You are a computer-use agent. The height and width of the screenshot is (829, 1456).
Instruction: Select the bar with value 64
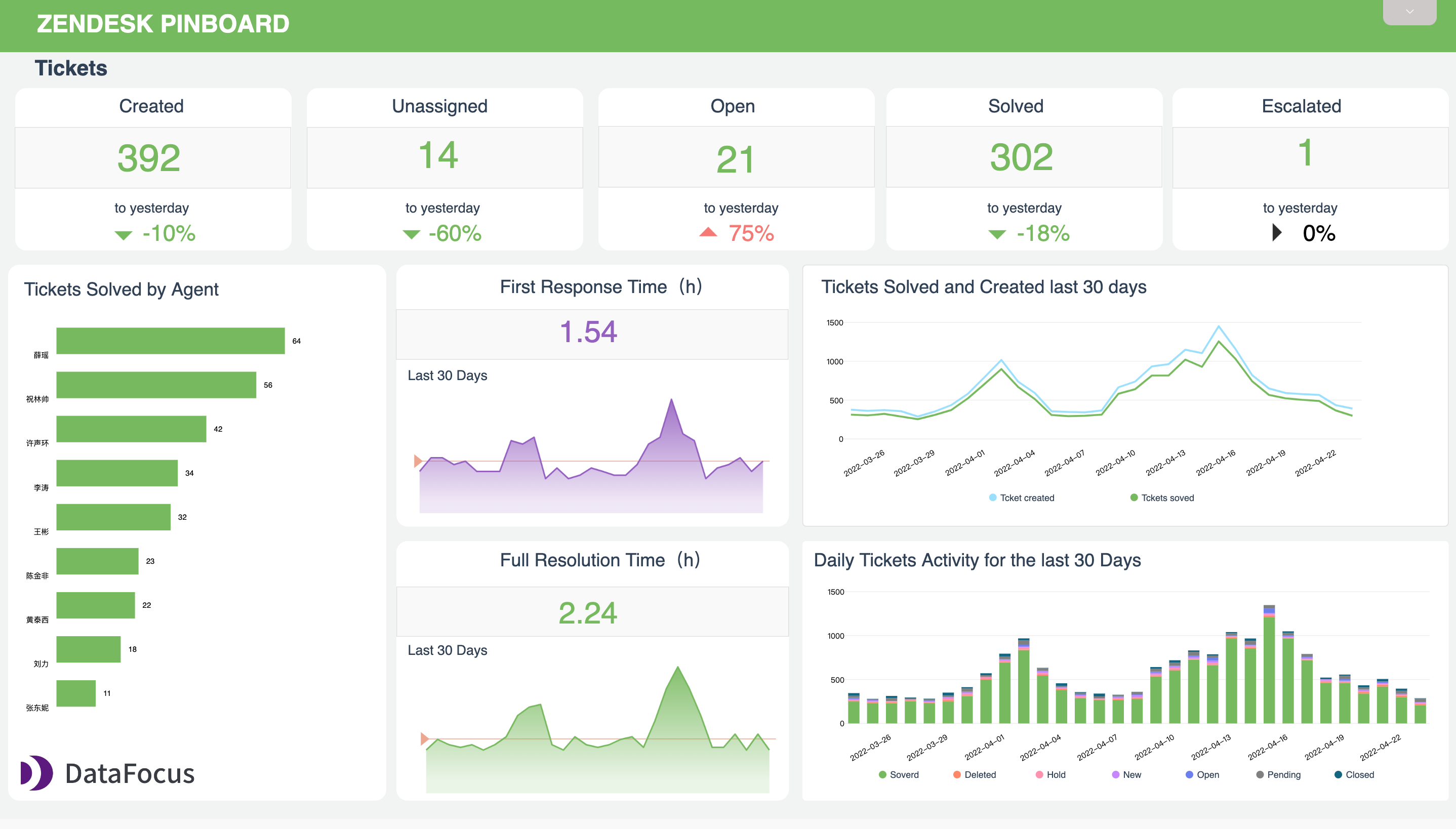(171, 341)
